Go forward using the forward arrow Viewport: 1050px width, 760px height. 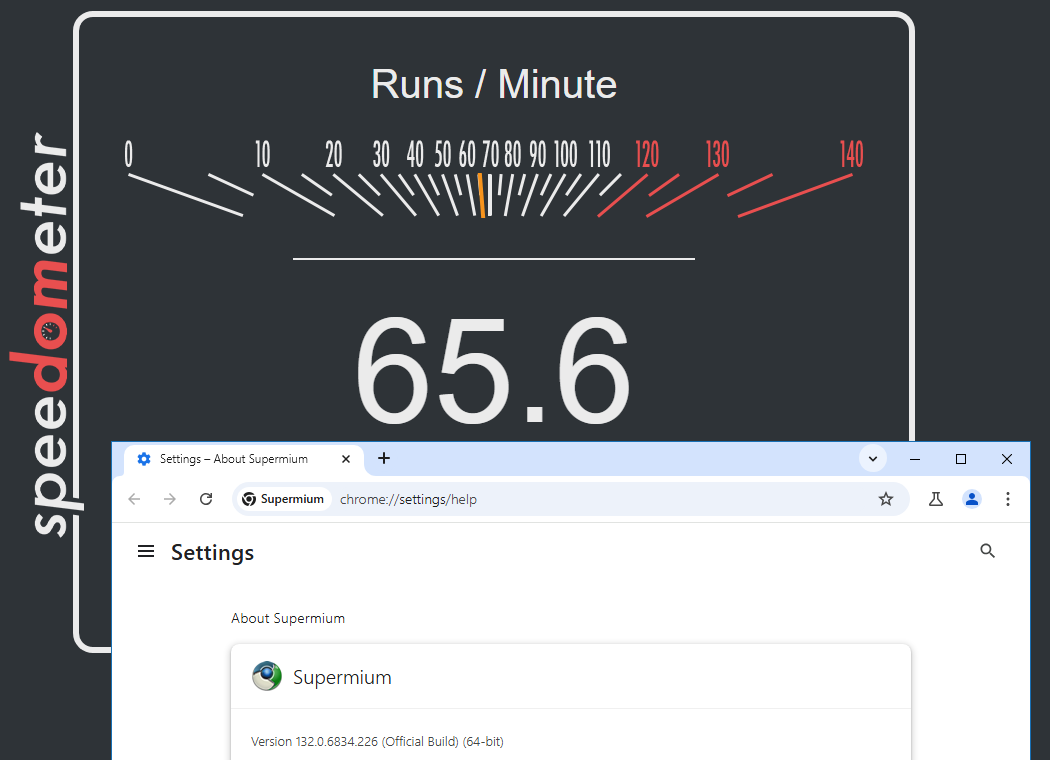pos(170,499)
